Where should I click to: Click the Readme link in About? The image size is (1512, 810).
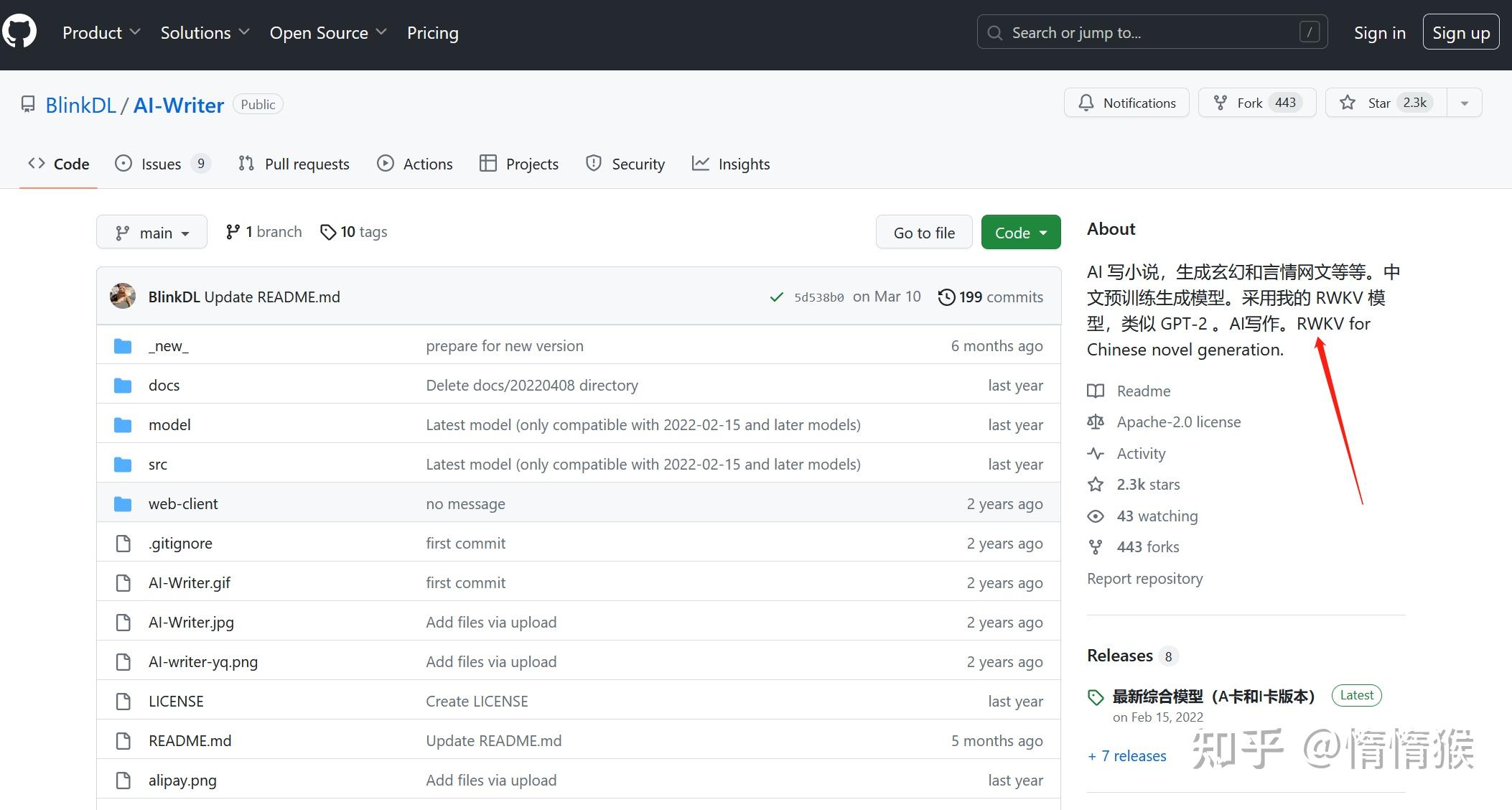click(1143, 391)
